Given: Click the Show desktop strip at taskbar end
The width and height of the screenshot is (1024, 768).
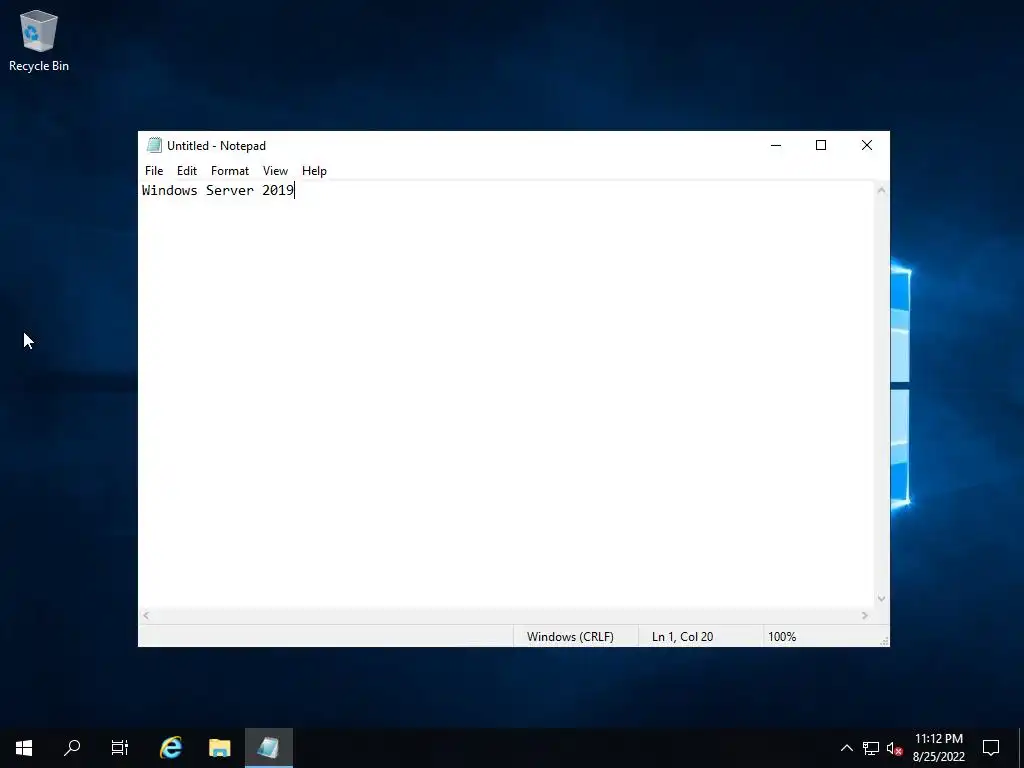Looking at the screenshot, I should coord(1021,748).
